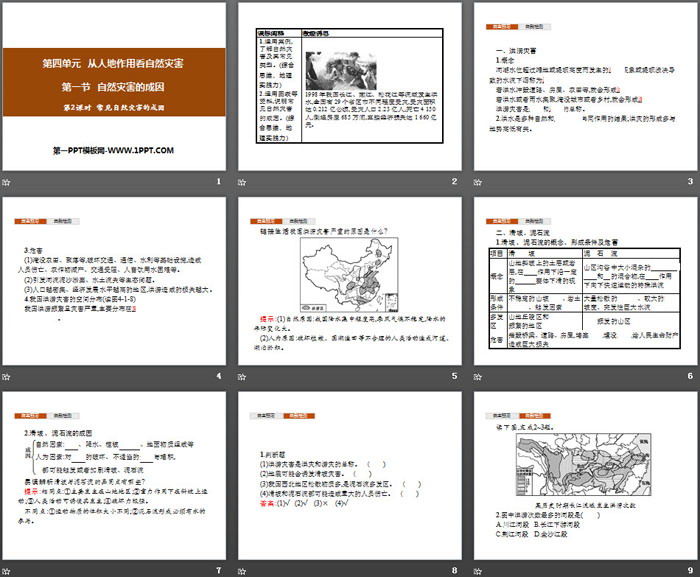The width and height of the screenshot is (700, 577).
Task: Click the red answer line on slide 8
Action: [x=304, y=503]
